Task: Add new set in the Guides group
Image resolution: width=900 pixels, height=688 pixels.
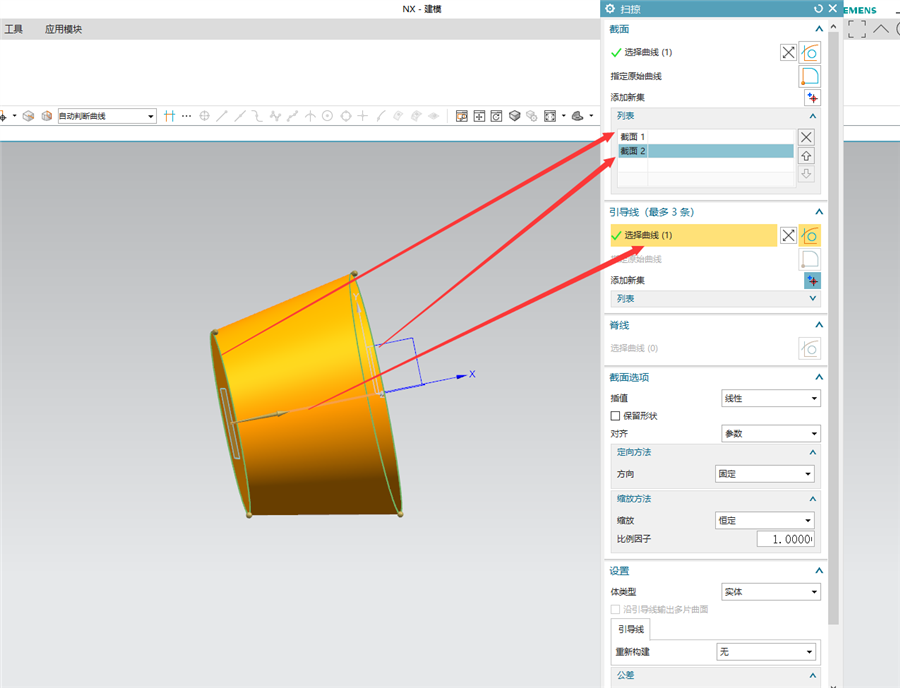Action: (x=812, y=281)
